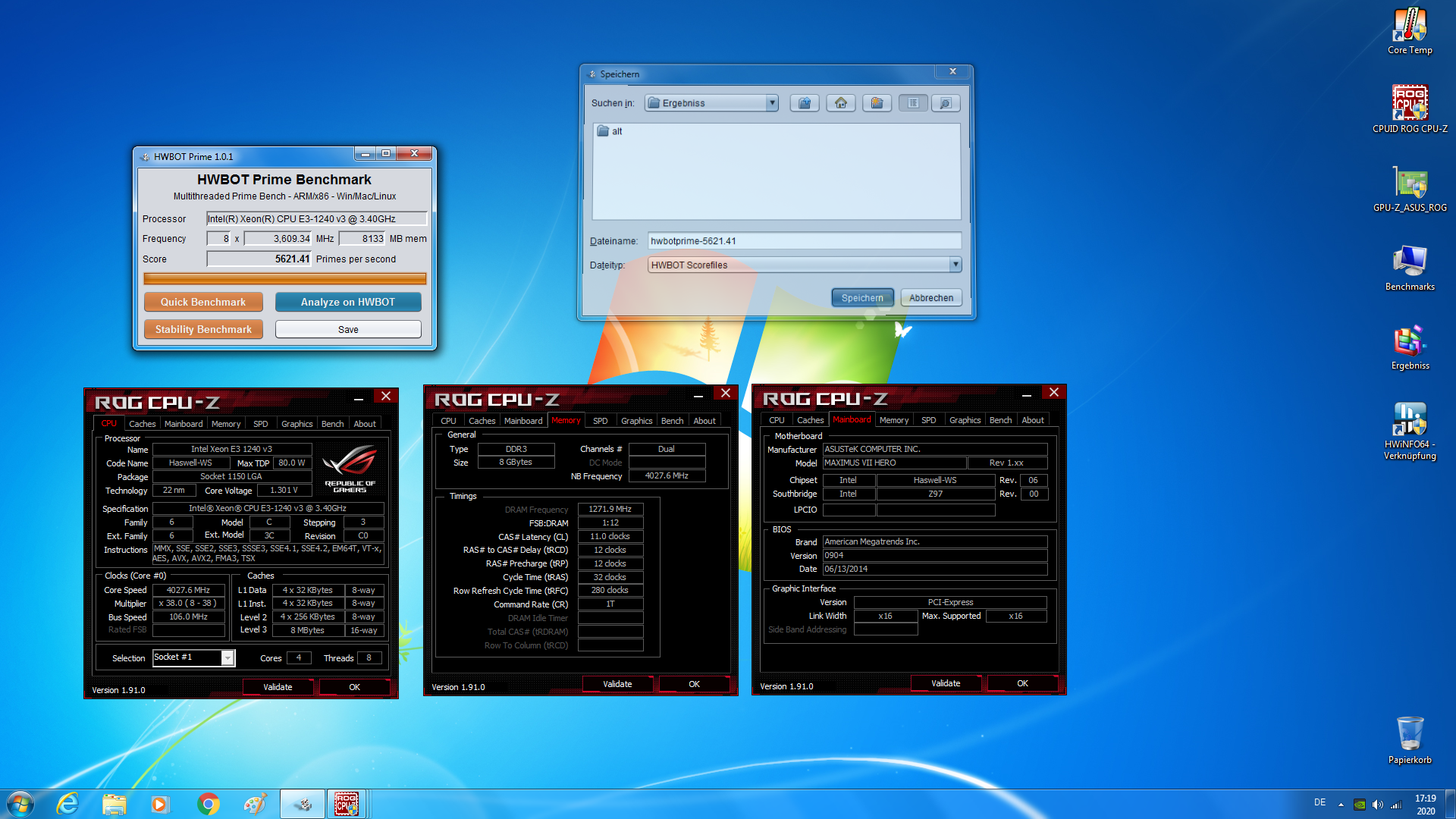Click Validate in right CPU-Z Mainboard window
This screenshot has width=1456, height=819.
pos(946,683)
